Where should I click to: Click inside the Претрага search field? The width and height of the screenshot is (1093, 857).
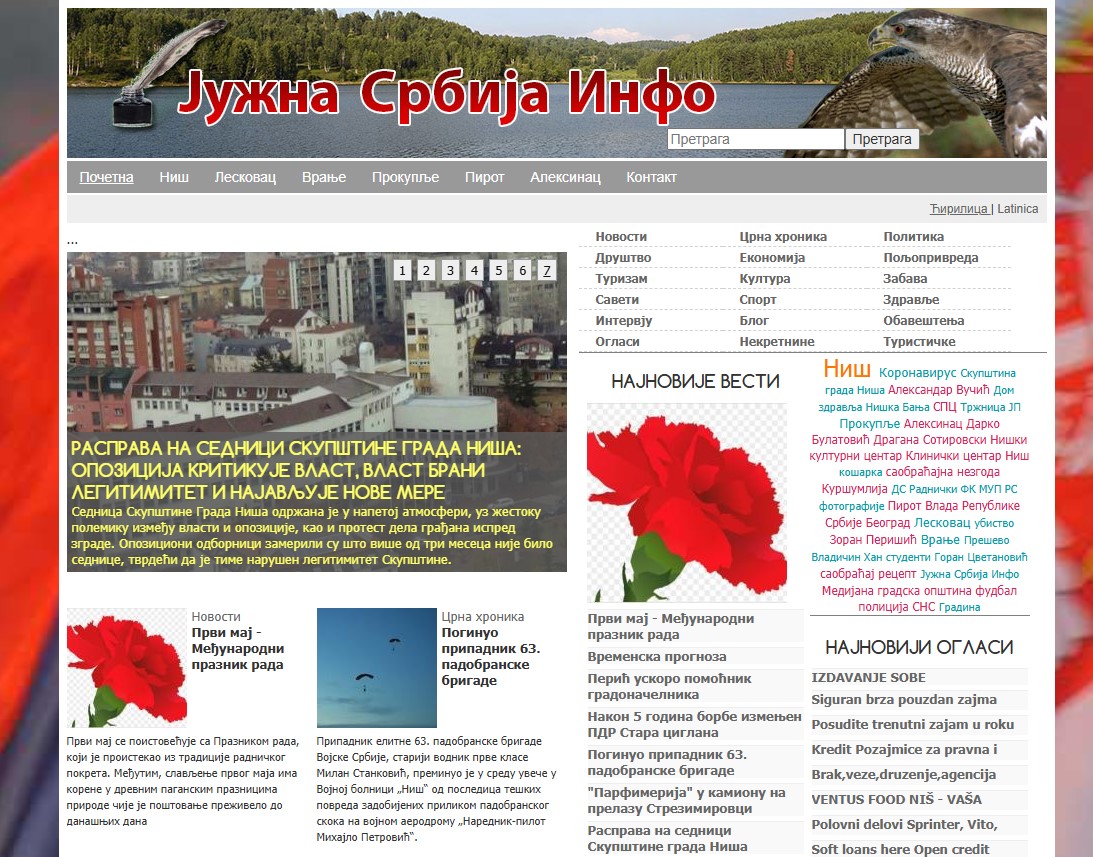click(x=755, y=140)
